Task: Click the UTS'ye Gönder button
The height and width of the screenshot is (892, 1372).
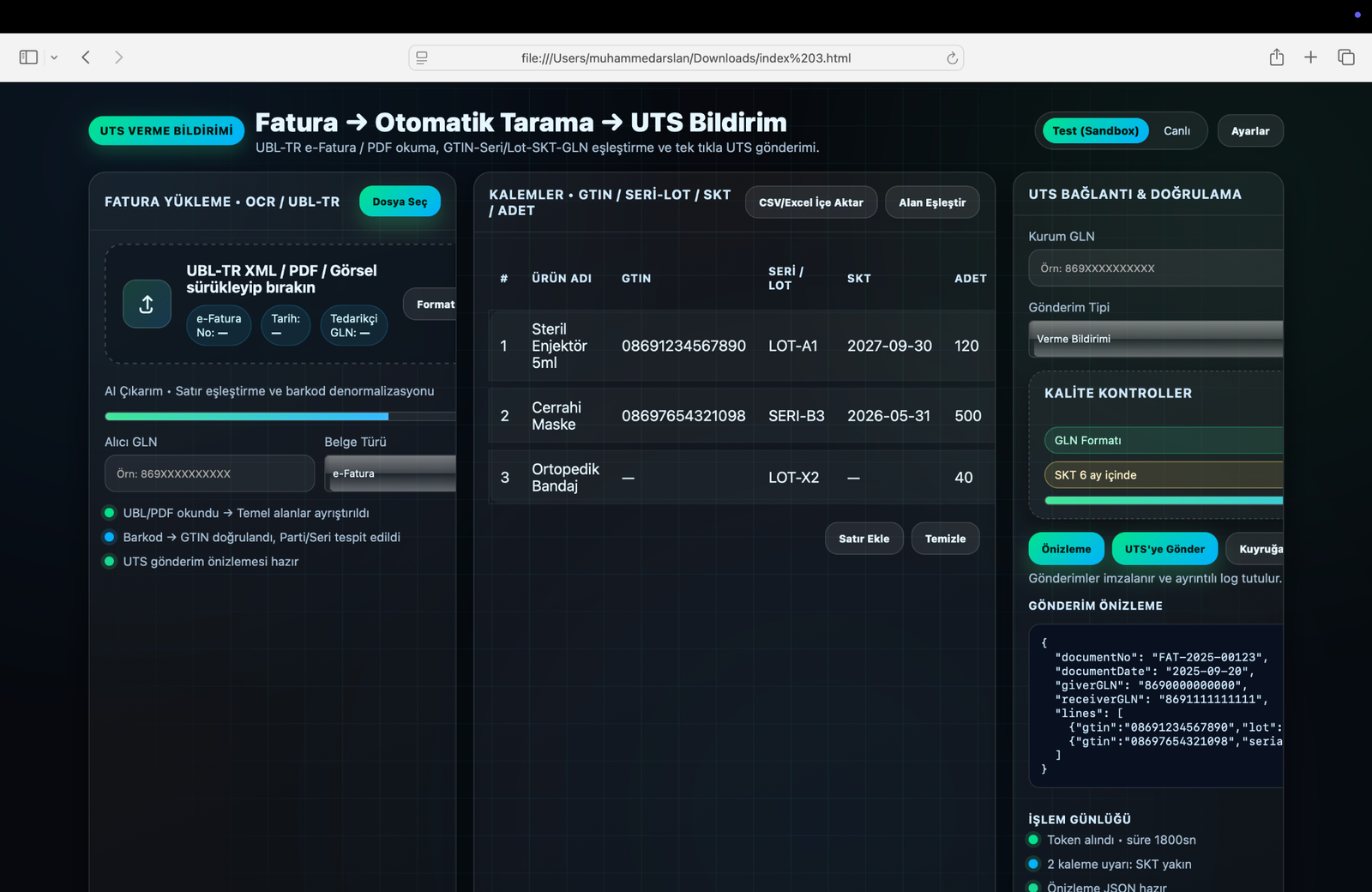Action: point(1164,549)
